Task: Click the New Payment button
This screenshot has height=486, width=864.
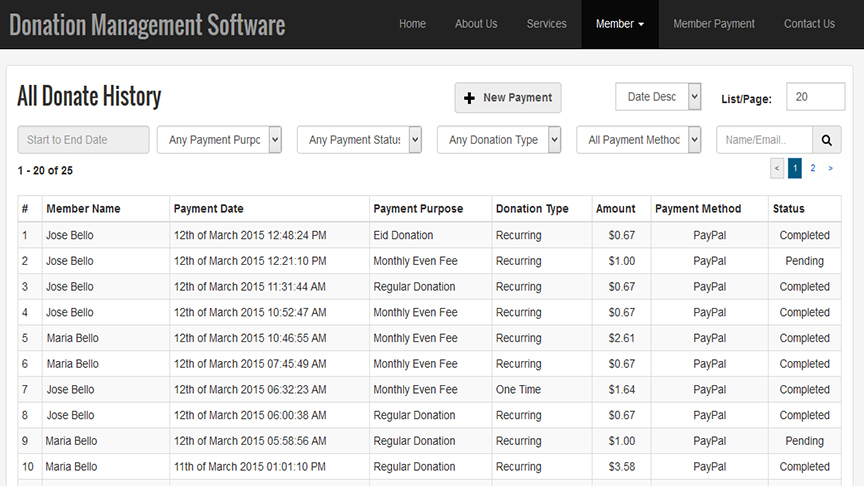Action: point(508,98)
